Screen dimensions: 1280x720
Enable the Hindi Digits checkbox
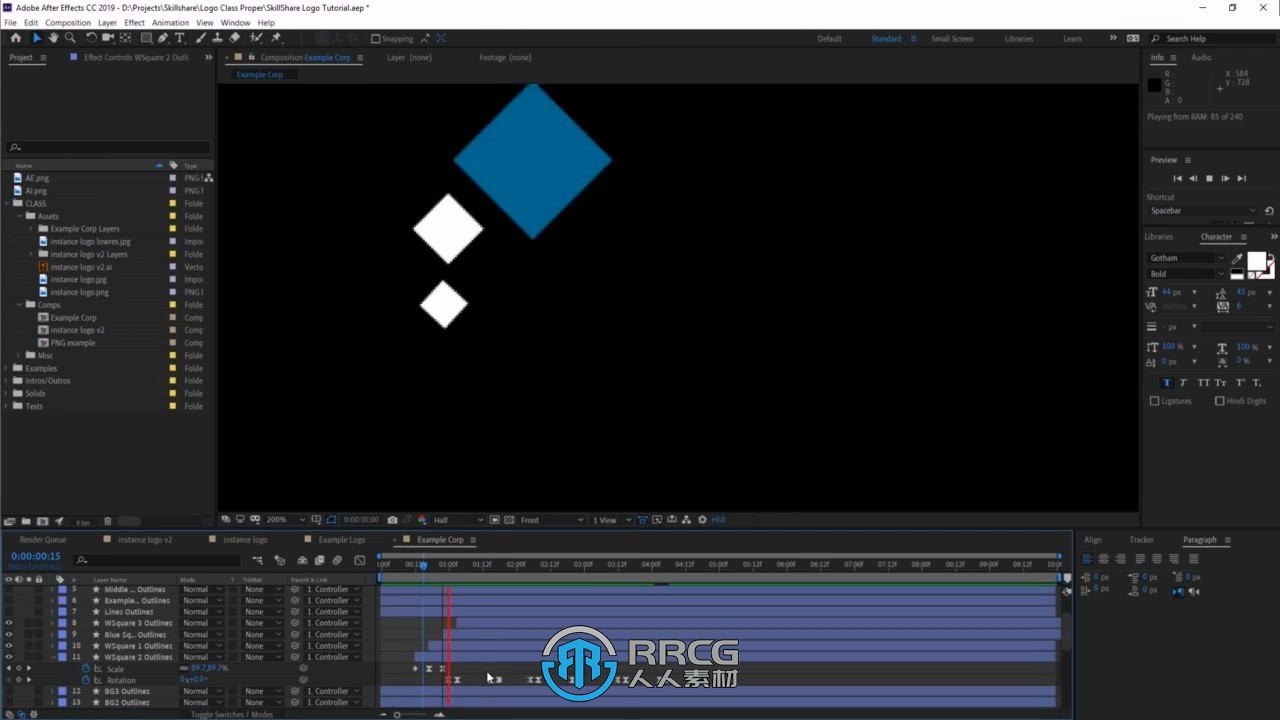[1219, 401]
